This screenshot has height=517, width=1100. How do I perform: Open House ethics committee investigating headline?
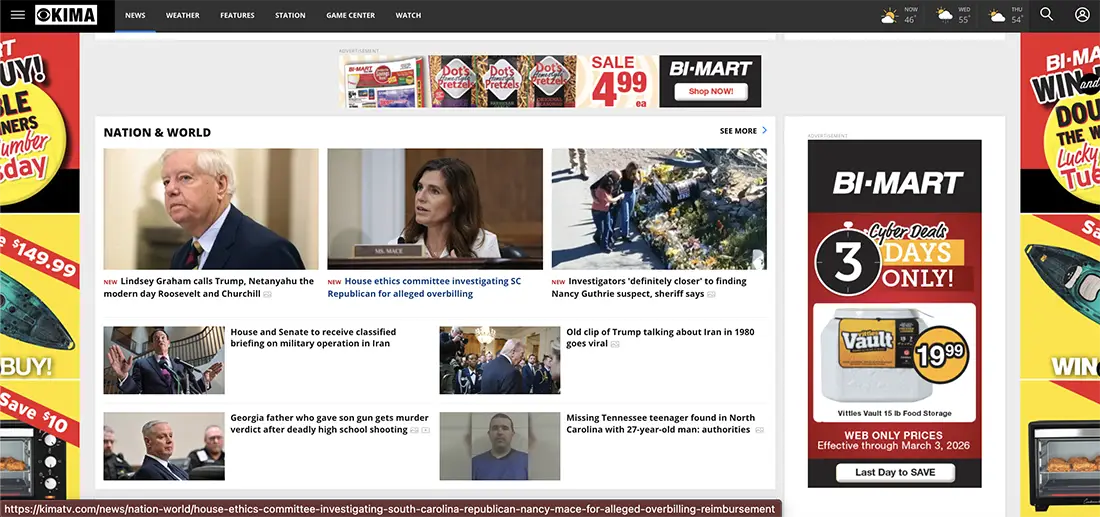424,288
